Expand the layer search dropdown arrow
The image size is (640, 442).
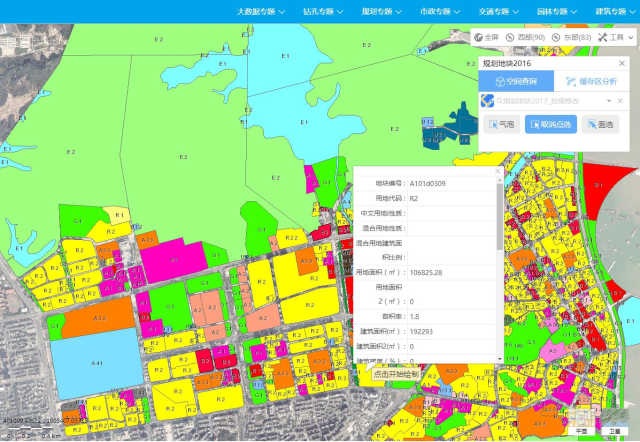point(606,101)
